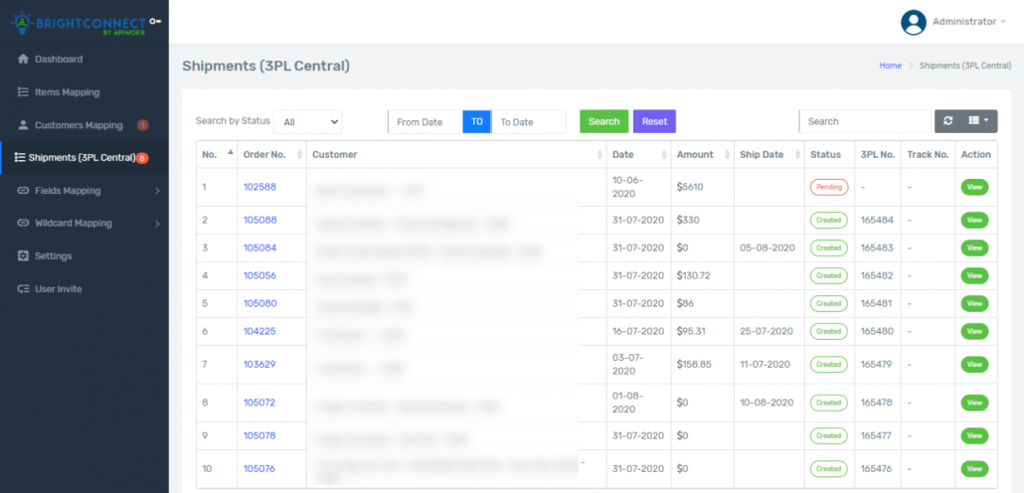Screen dimensions: 1024x493
Task: Focus the From Date field
Action: (x=425, y=121)
